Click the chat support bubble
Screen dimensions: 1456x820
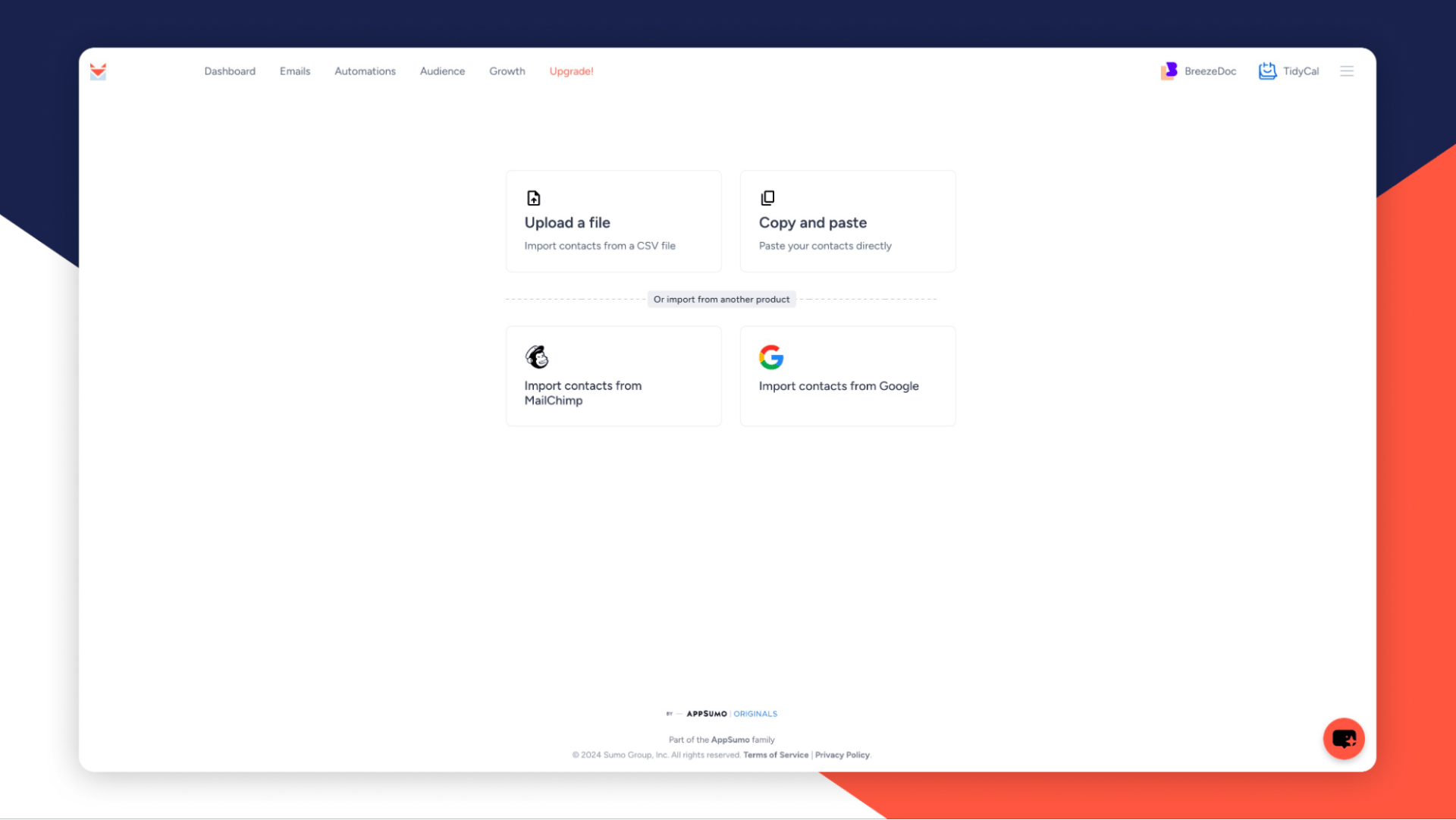click(x=1344, y=738)
